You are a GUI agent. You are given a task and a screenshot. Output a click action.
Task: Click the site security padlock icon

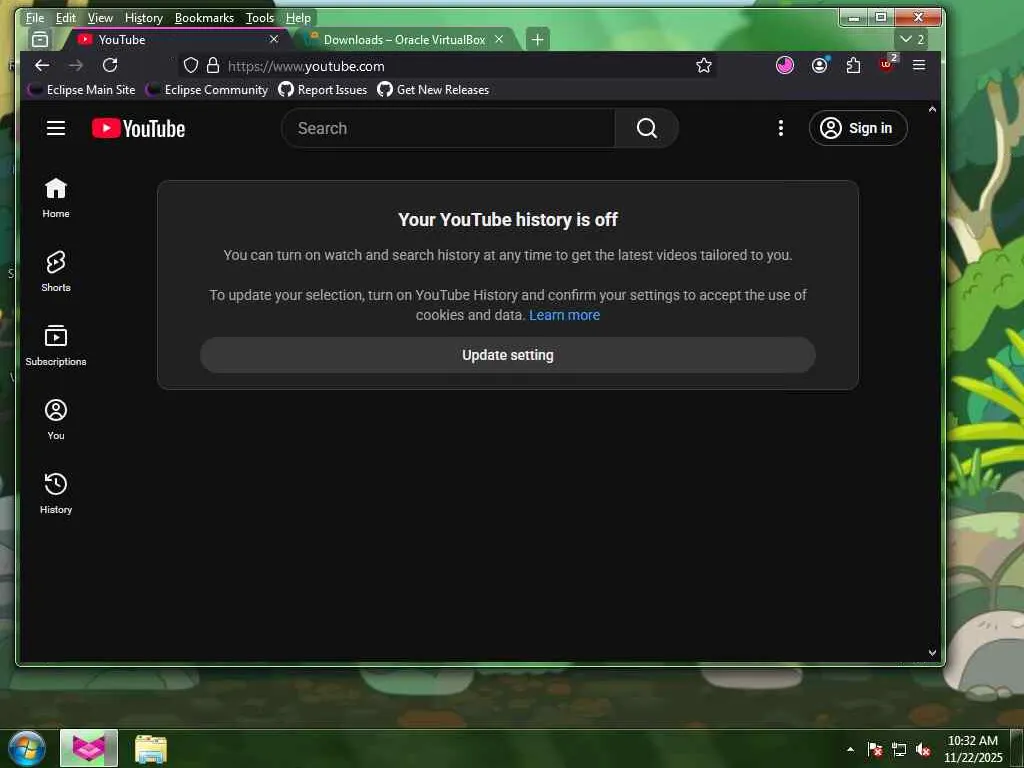tap(213, 65)
